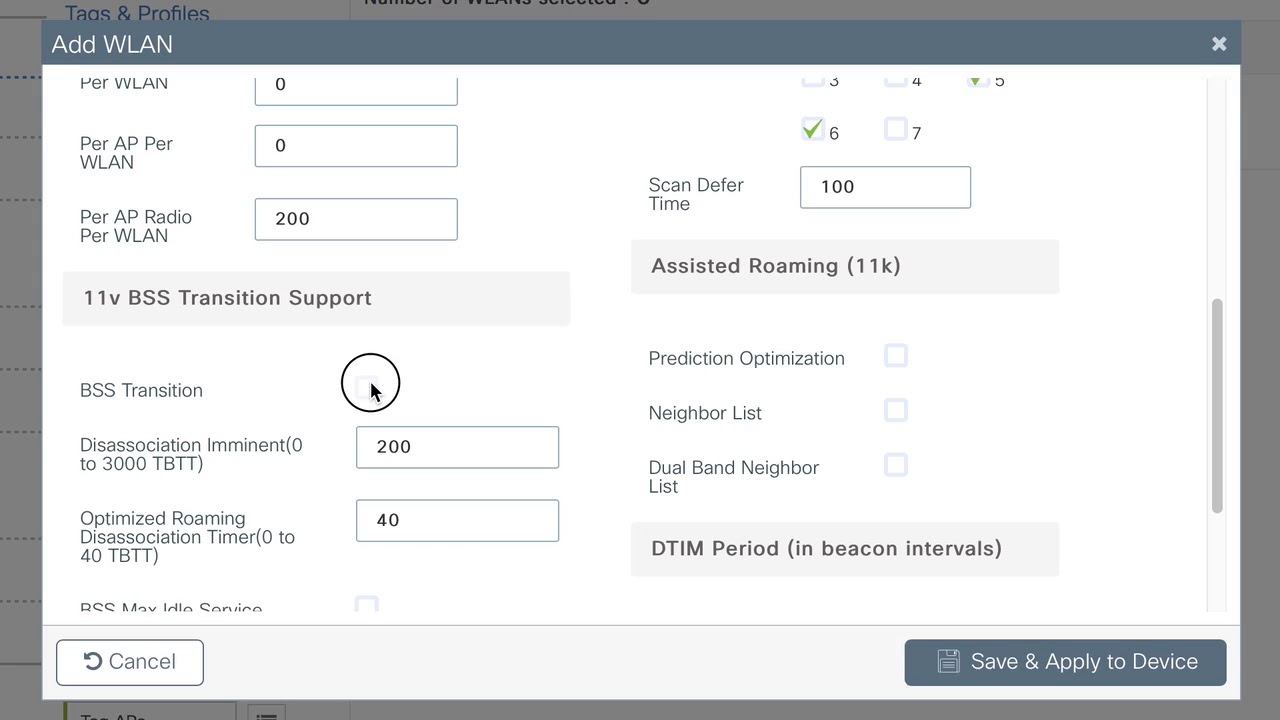1280x720 pixels.
Task: Click the Cancel button
Action: pyautogui.click(x=130, y=662)
